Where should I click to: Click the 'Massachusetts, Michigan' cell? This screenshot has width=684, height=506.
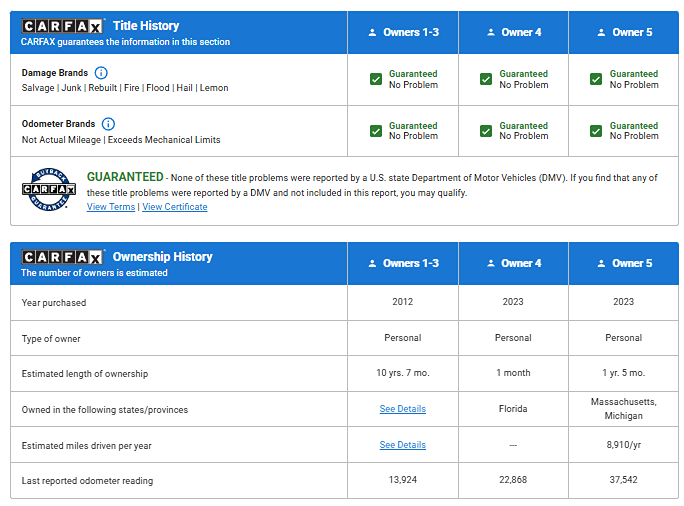[623, 409]
